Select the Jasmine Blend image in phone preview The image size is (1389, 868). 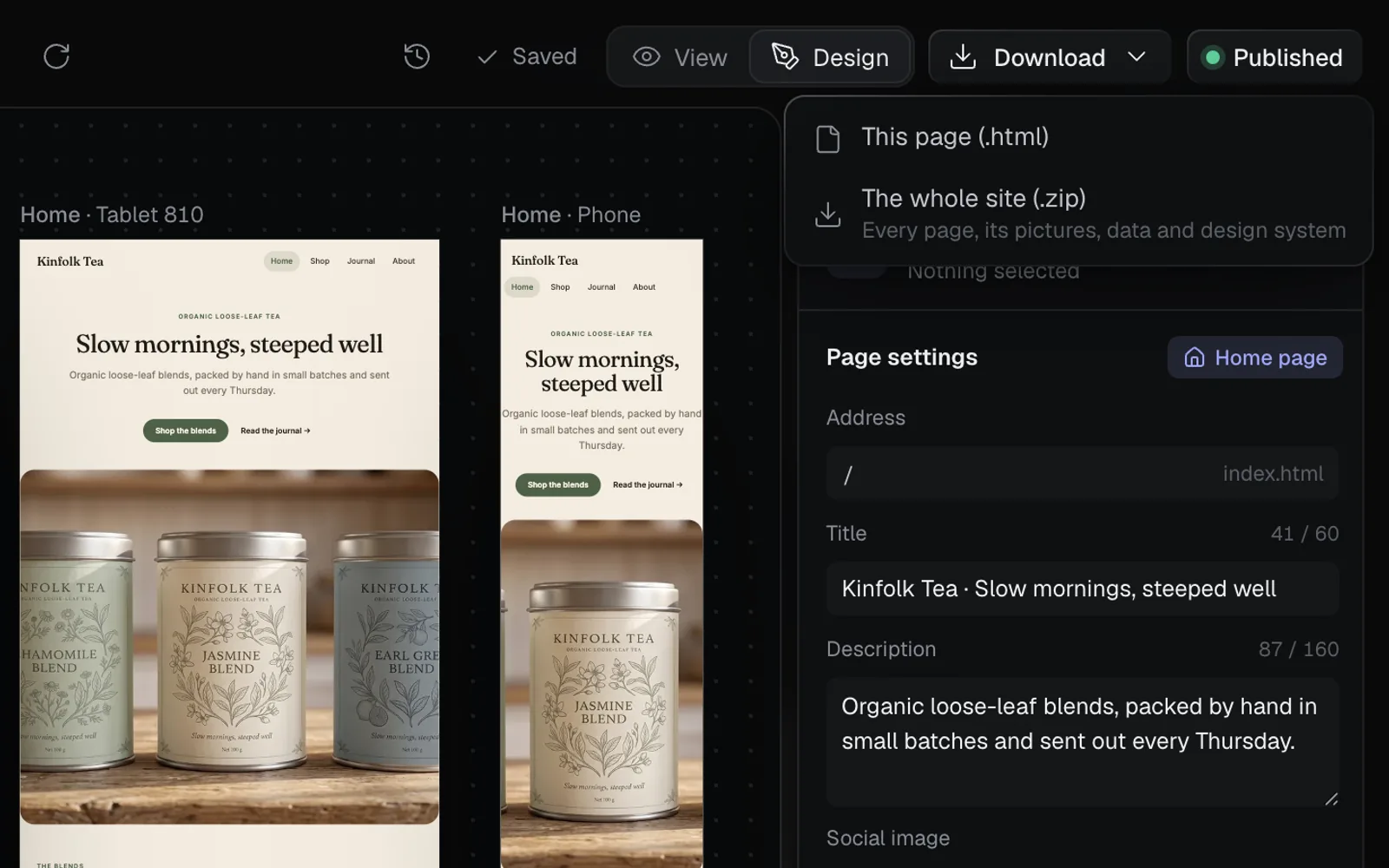[x=602, y=694]
